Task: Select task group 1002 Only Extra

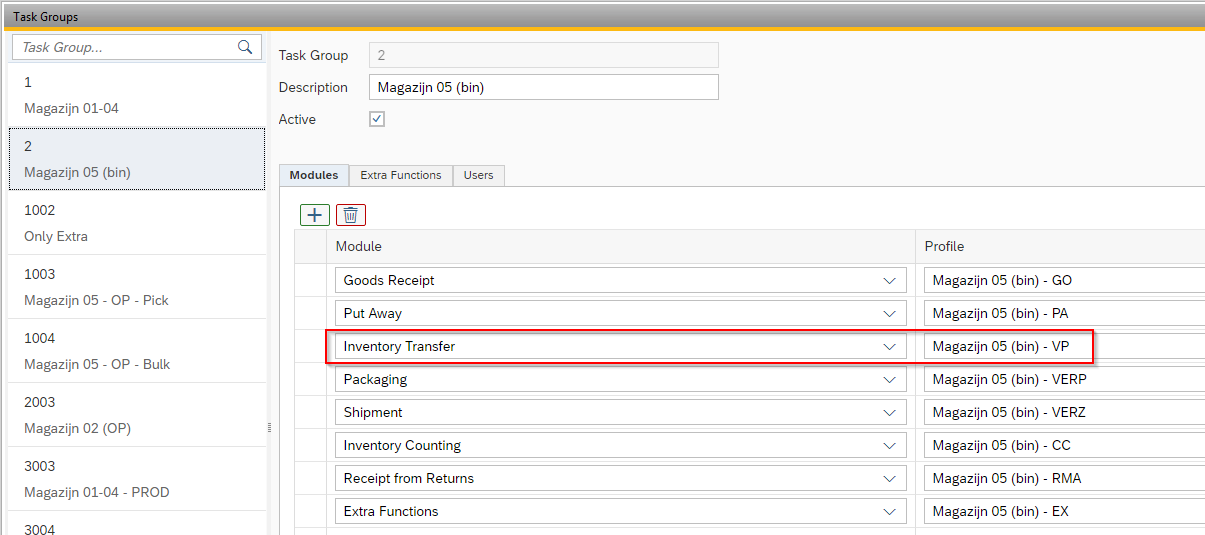Action: coord(138,223)
